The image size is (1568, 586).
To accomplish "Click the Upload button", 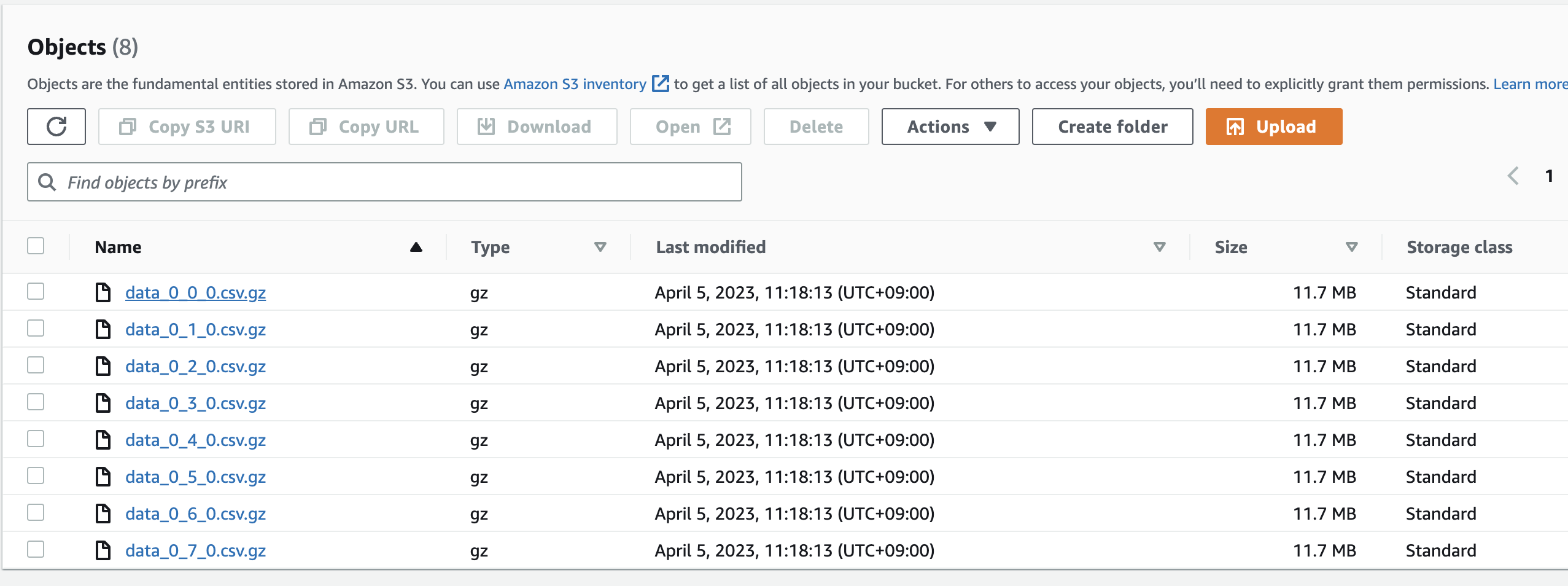I will point(1273,127).
